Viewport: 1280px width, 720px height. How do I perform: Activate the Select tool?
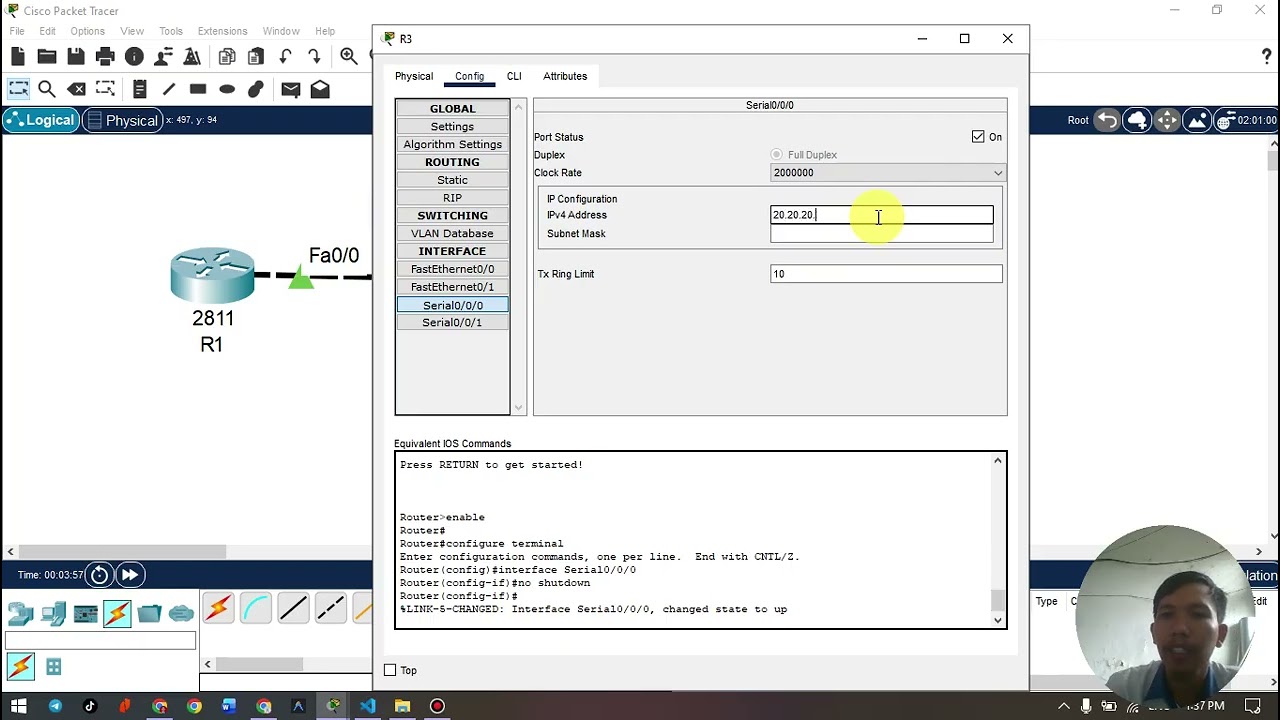(x=18, y=89)
